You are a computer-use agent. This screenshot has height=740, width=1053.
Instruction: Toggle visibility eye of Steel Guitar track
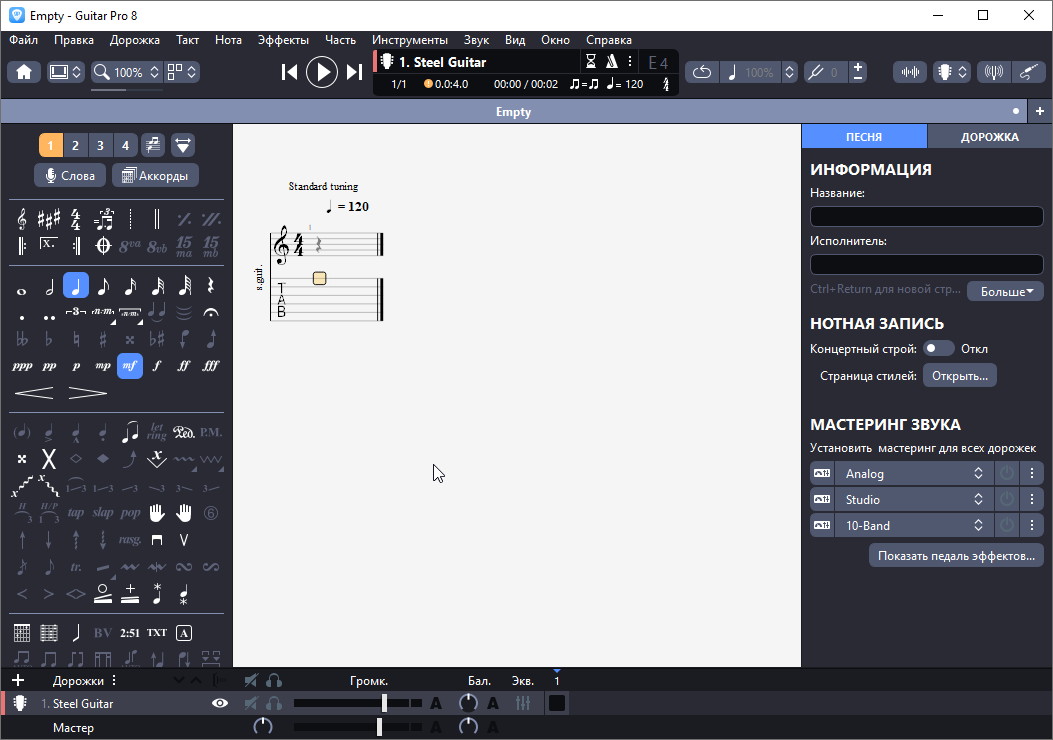point(220,703)
